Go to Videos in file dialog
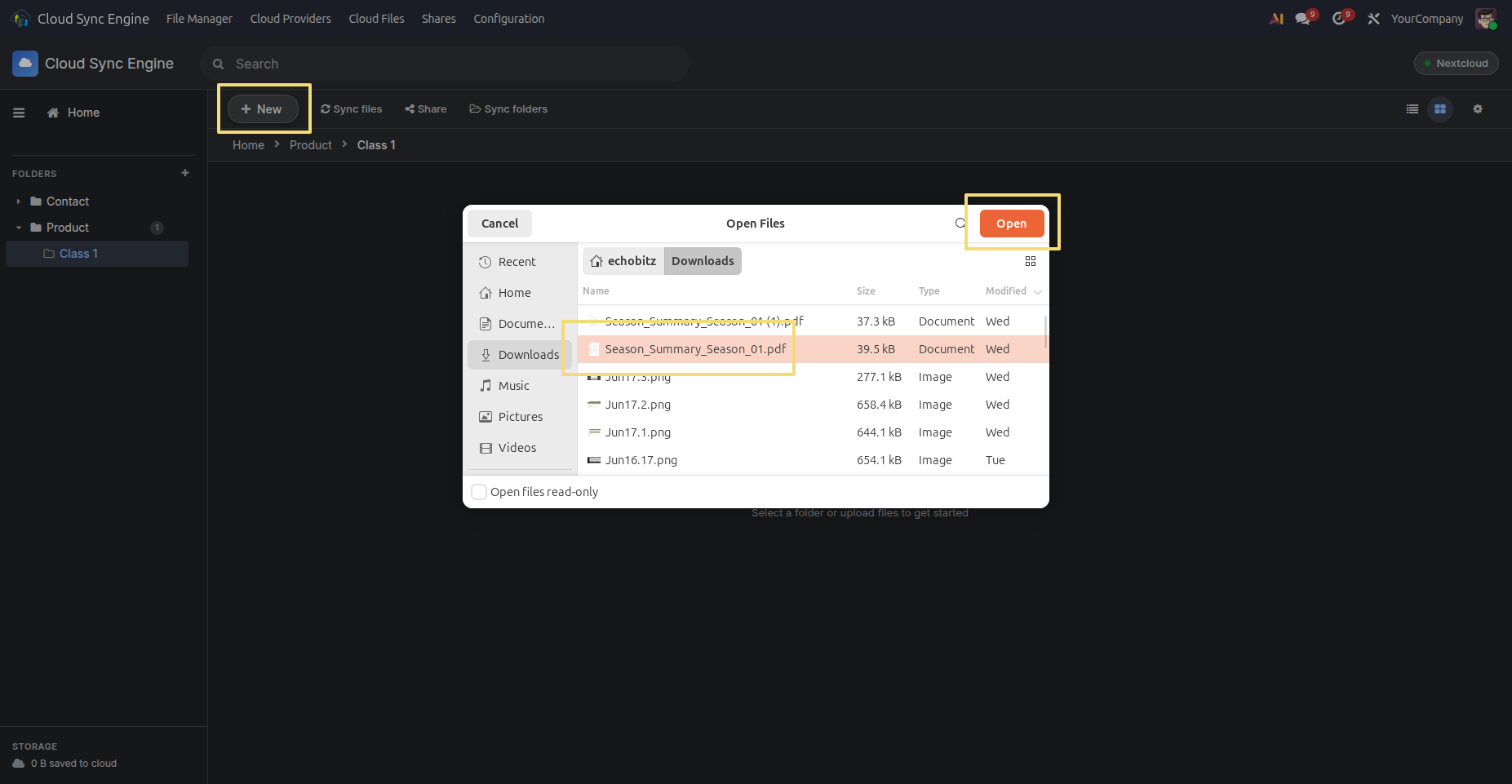1512x784 pixels. pos(519,448)
